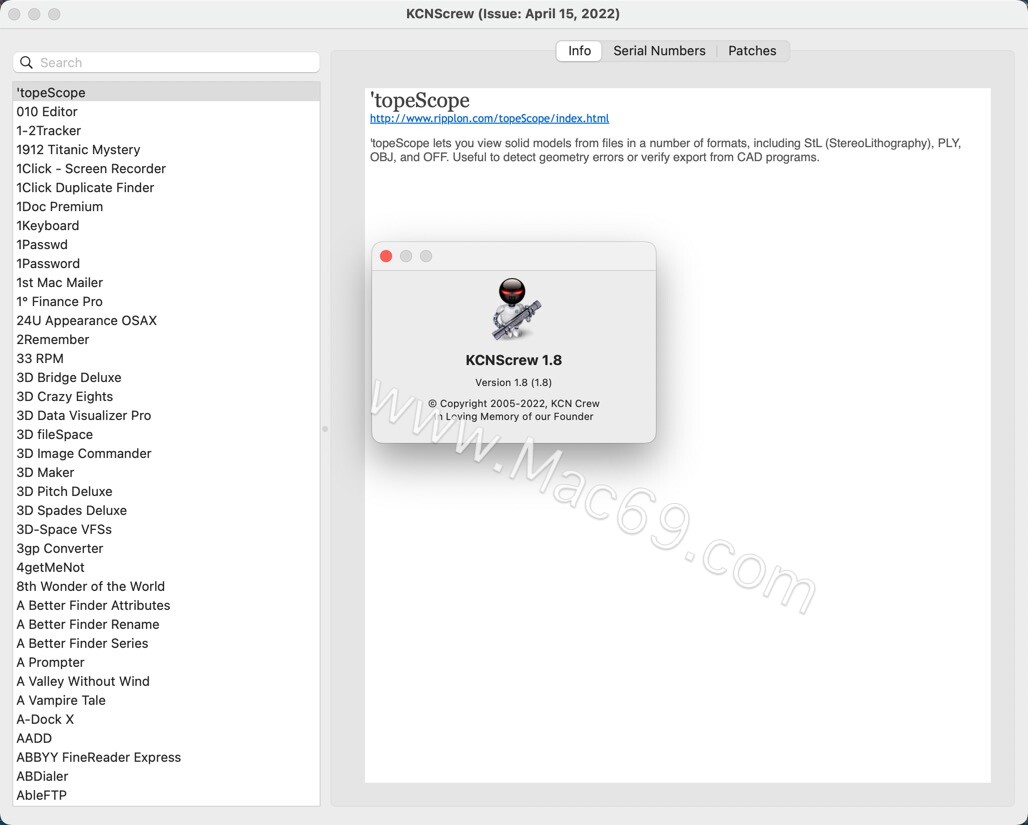Click inside the Search field
This screenshot has height=825, width=1028.
pos(166,62)
